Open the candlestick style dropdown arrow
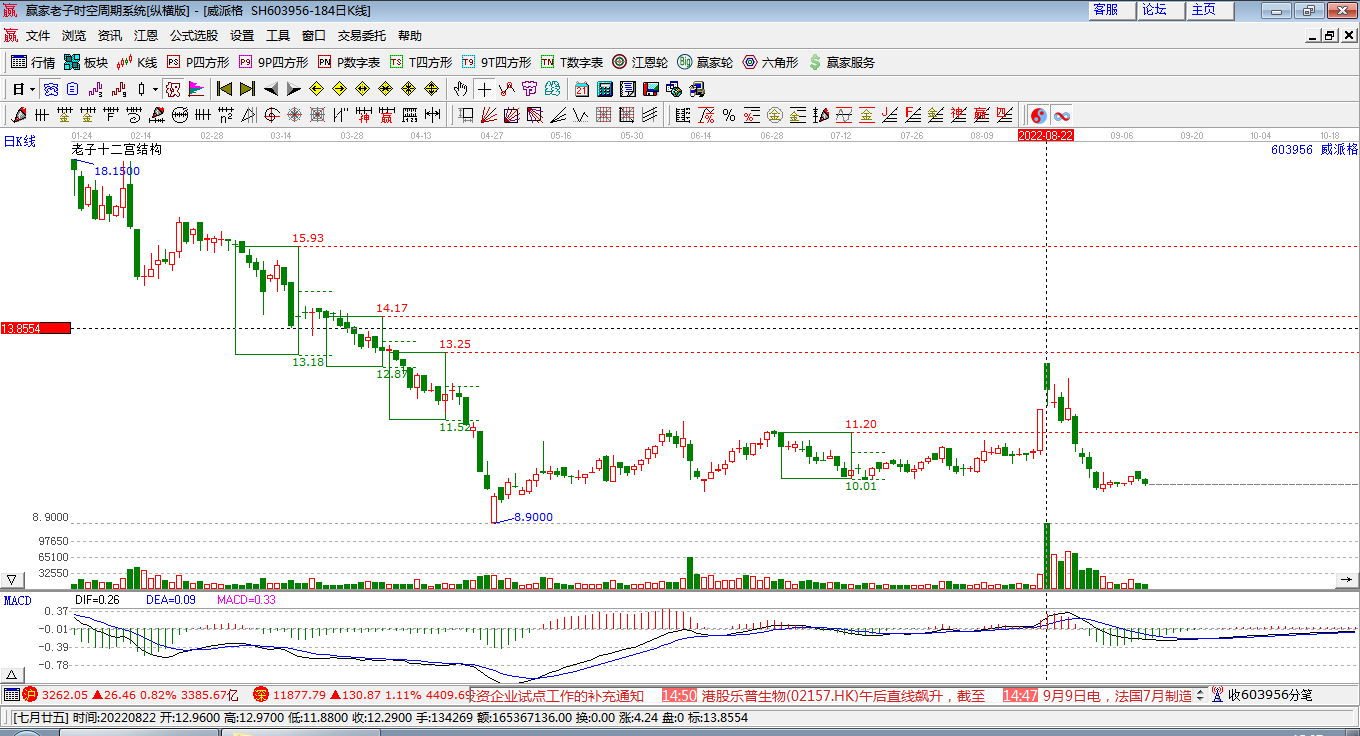The width and height of the screenshot is (1360, 736). click(x=156, y=89)
